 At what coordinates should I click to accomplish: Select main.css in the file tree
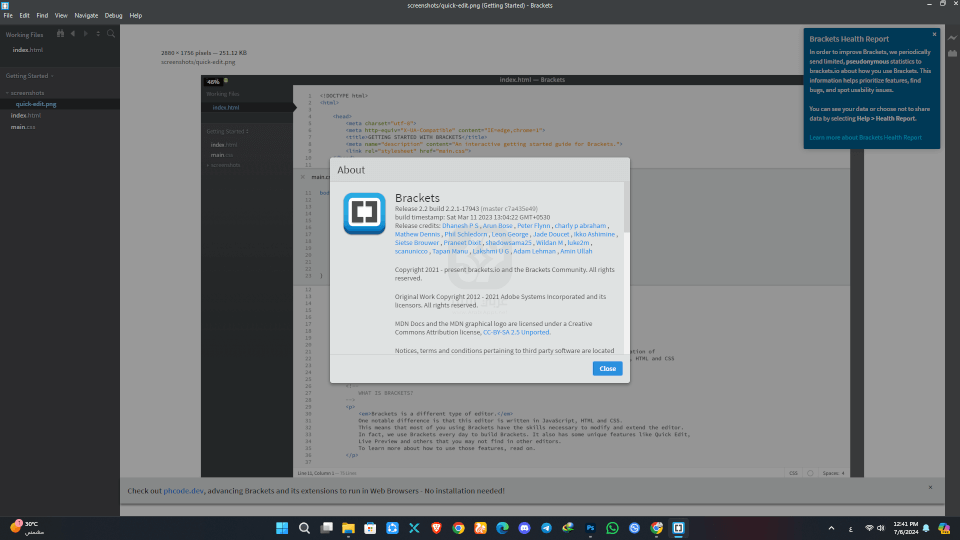click(x=23, y=127)
